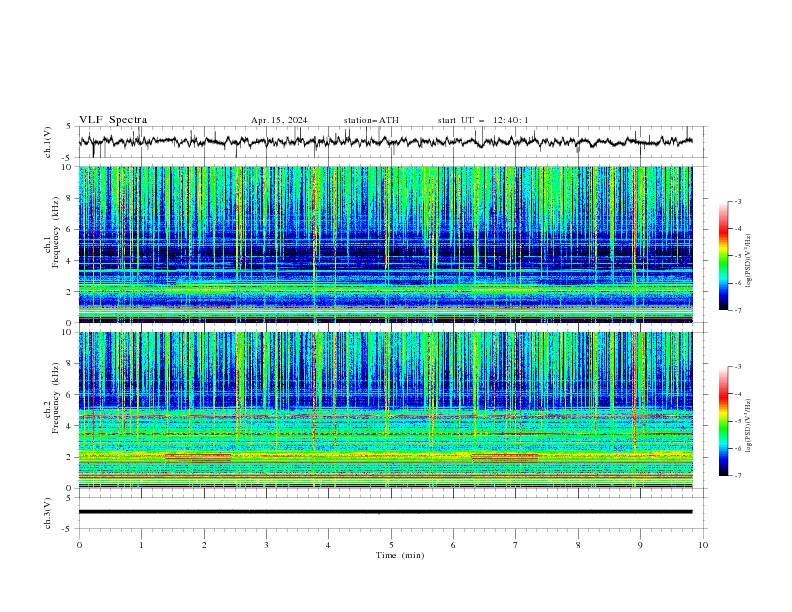The image size is (792, 612).
Task: Click the time axis tick label "10"
Action: click(x=703, y=545)
